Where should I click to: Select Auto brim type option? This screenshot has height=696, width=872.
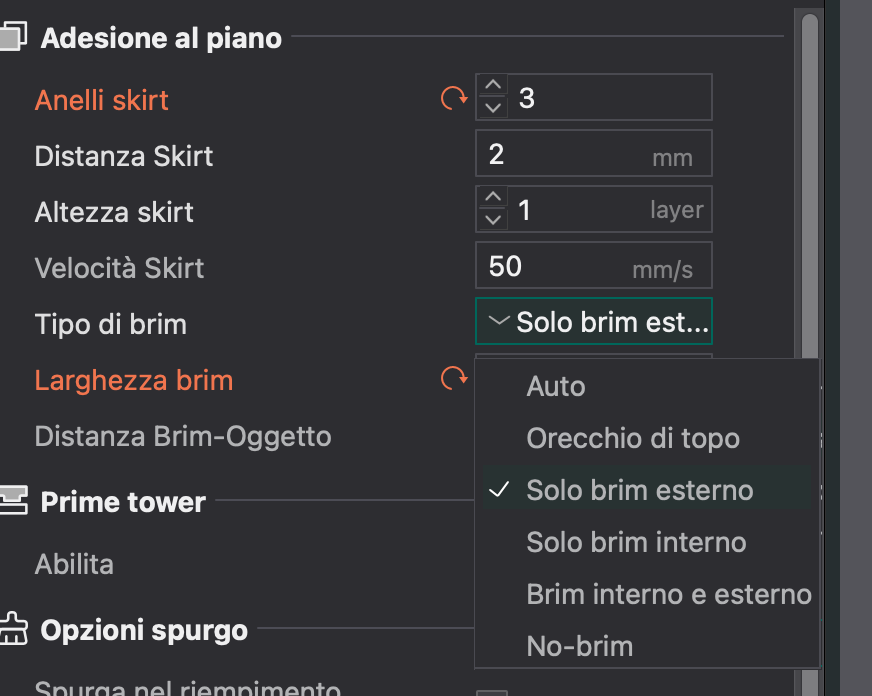click(x=556, y=386)
